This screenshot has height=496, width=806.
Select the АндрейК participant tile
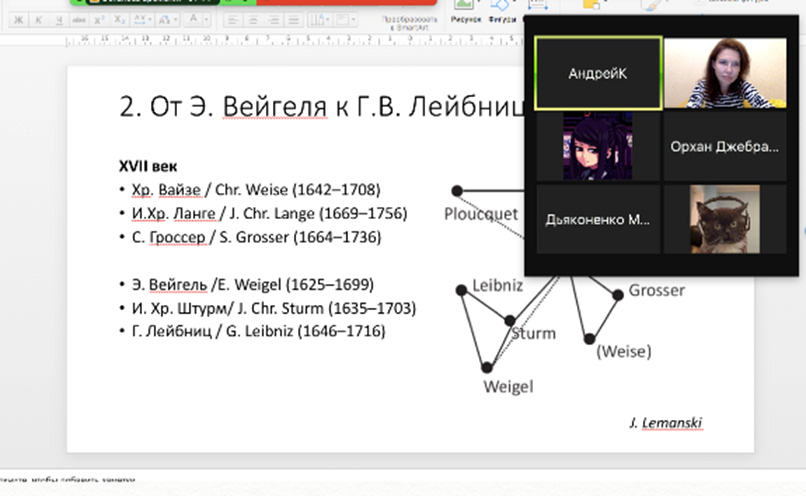click(598, 73)
